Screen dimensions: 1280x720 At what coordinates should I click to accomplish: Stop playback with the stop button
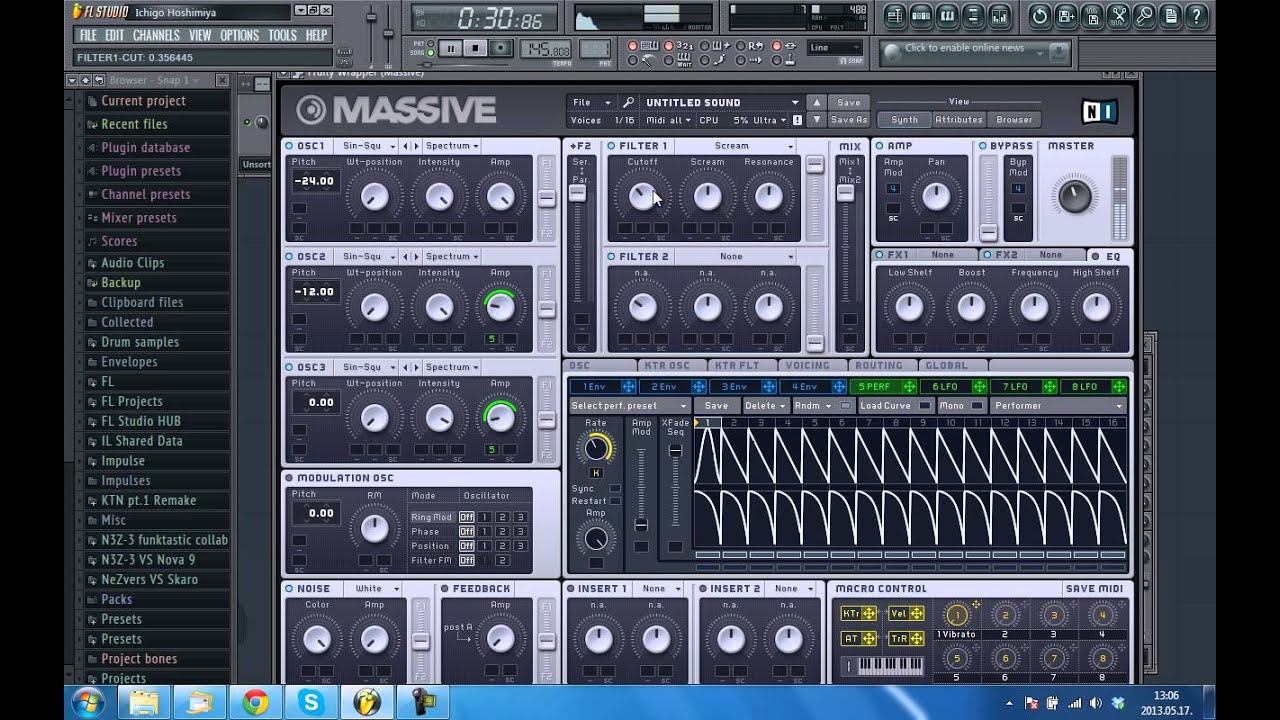pyautogui.click(x=475, y=48)
